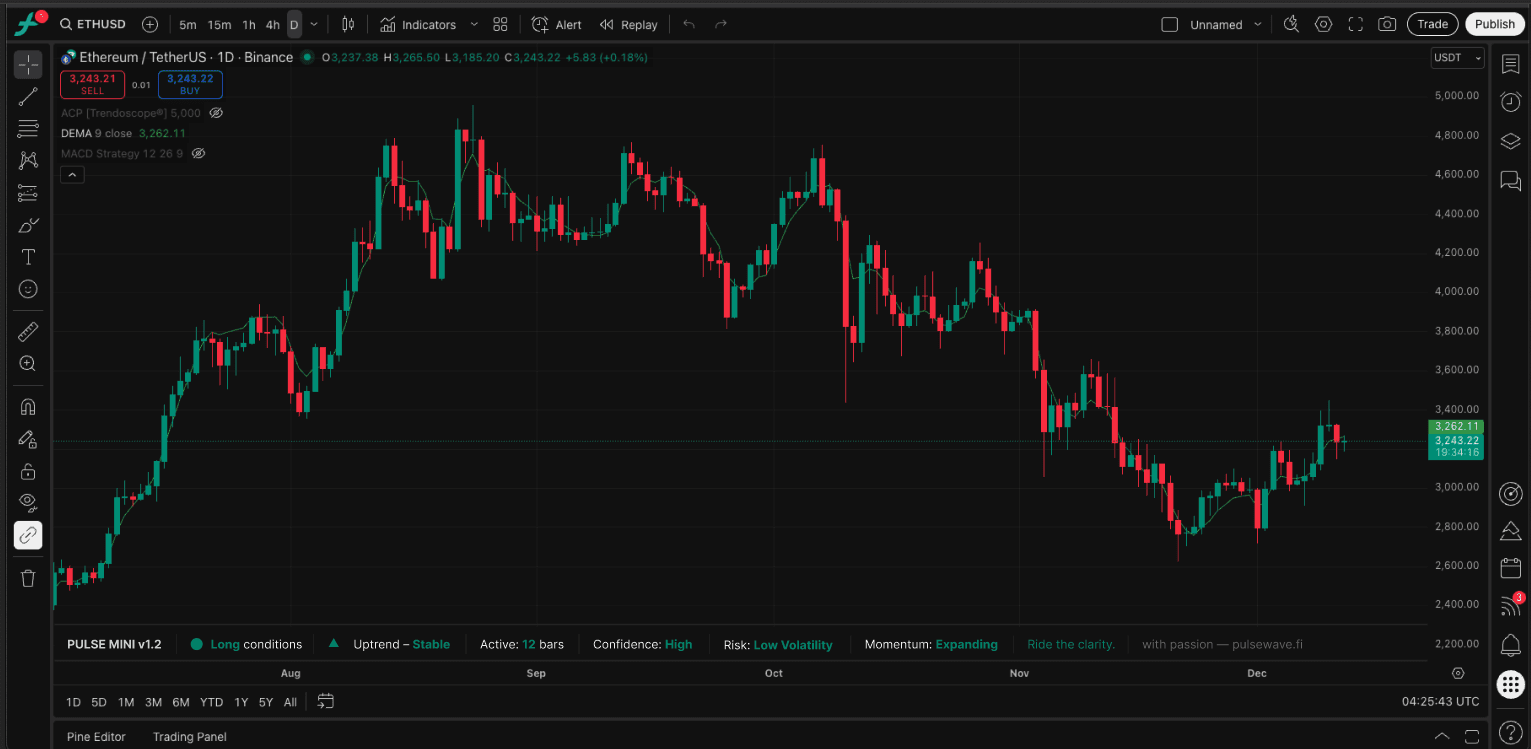Open the chats panel
The image size is (1531, 749).
pyautogui.click(x=1510, y=180)
